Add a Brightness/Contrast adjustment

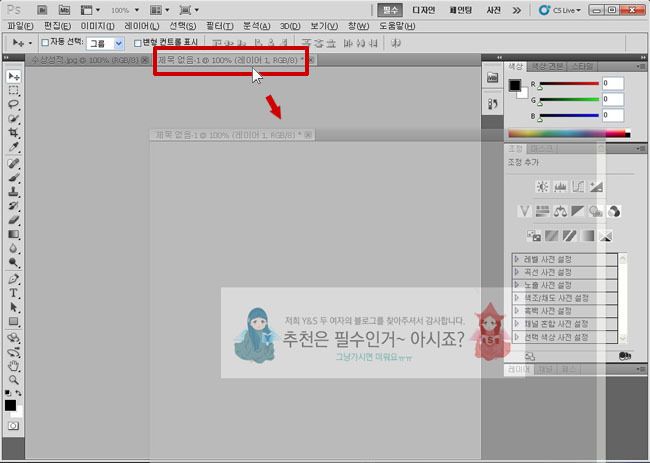pyautogui.click(x=542, y=187)
